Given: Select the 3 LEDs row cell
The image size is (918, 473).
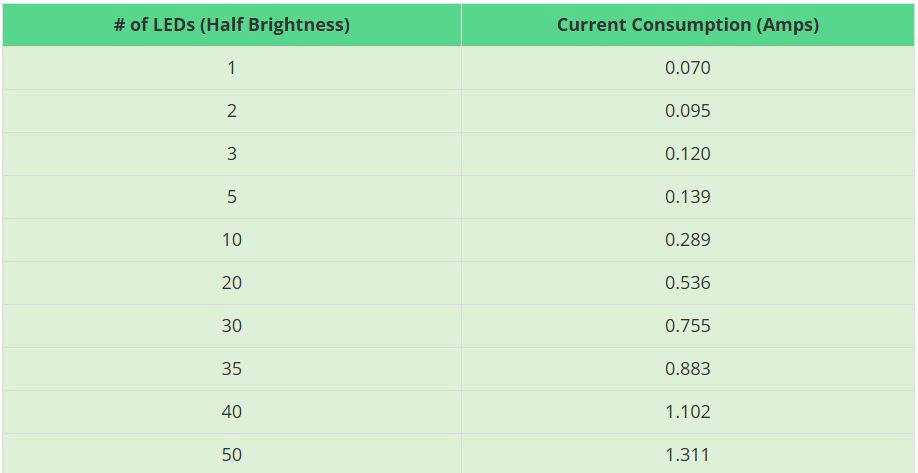Looking at the screenshot, I should 232,154.
